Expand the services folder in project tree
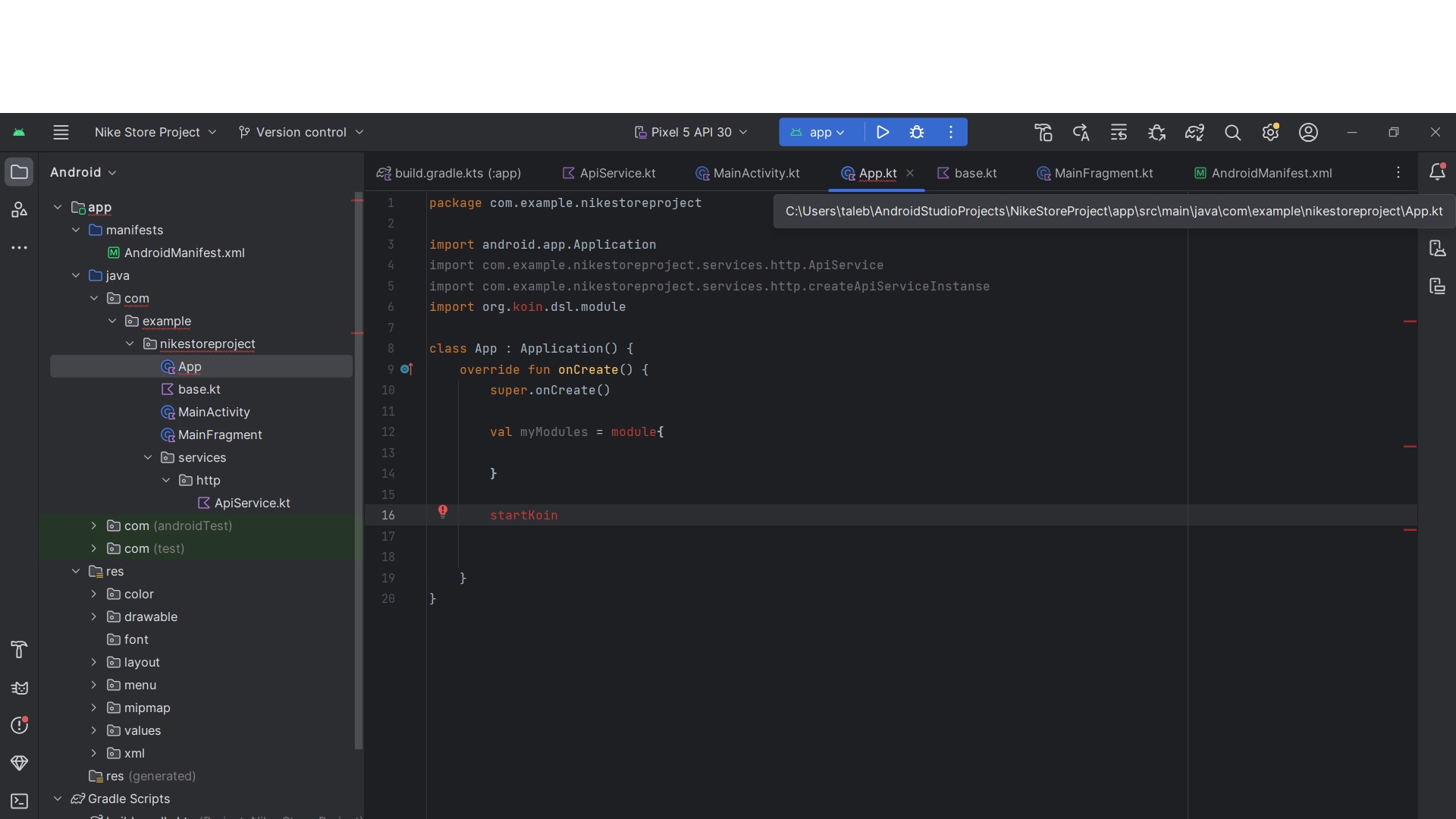The height and width of the screenshot is (819, 1456). pyautogui.click(x=147, y=457)
